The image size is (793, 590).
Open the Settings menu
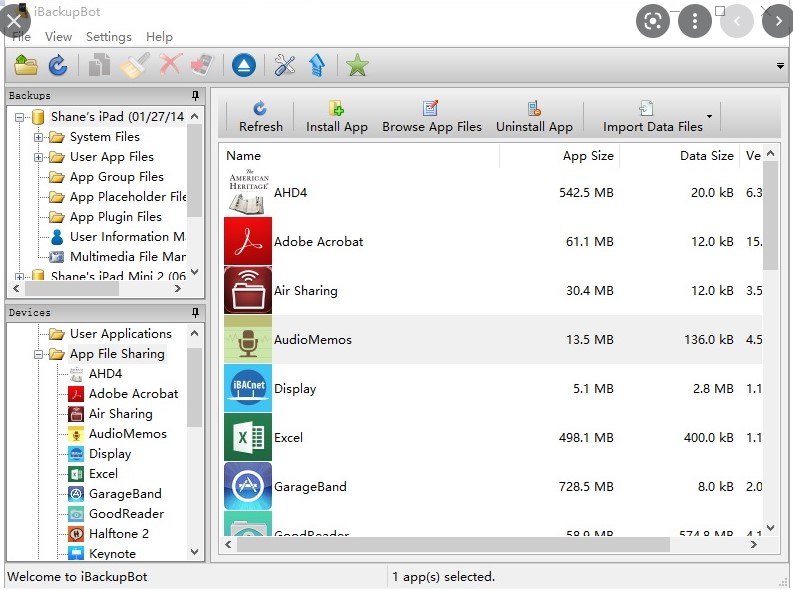(x=109, y=37)
